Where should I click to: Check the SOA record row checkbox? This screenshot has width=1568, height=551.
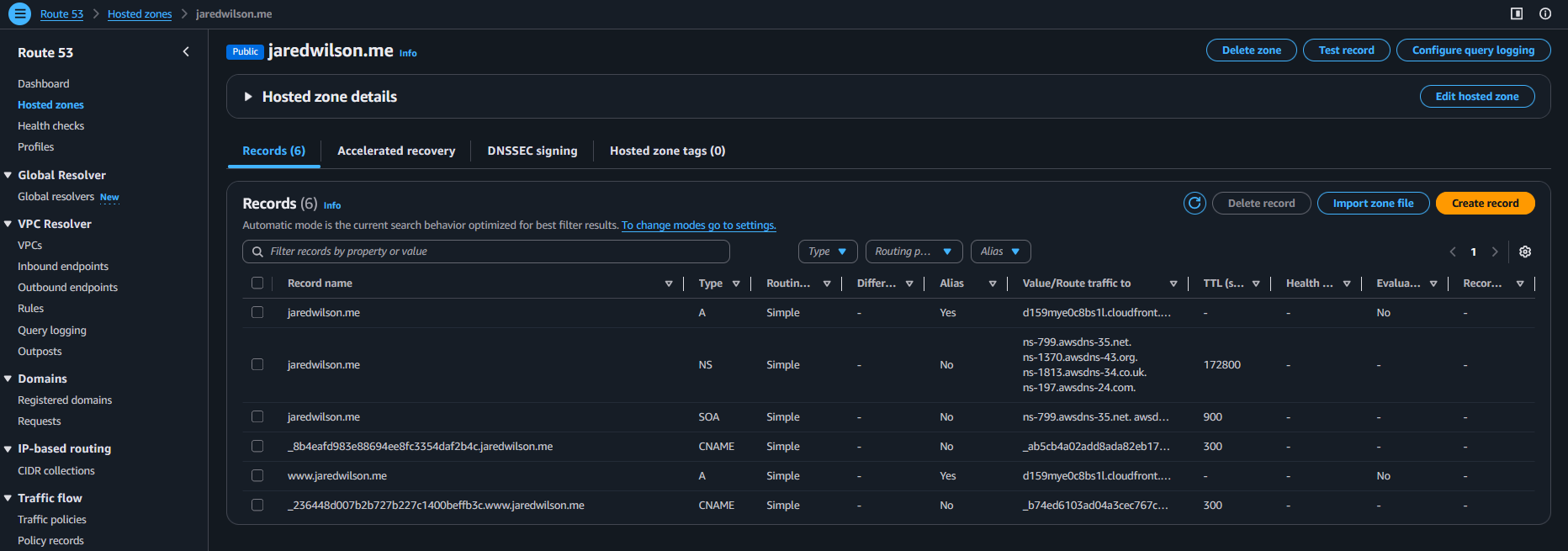[257, 417]
